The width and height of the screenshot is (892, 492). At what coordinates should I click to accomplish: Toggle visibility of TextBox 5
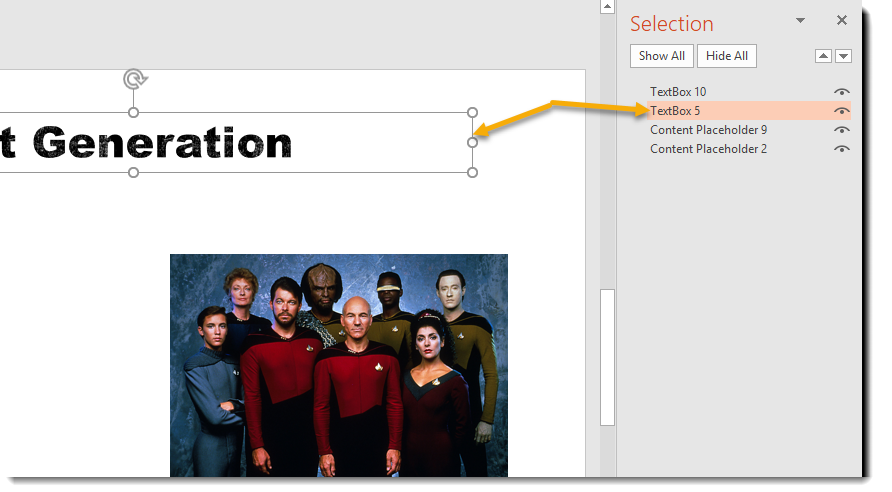click(841, 111)
